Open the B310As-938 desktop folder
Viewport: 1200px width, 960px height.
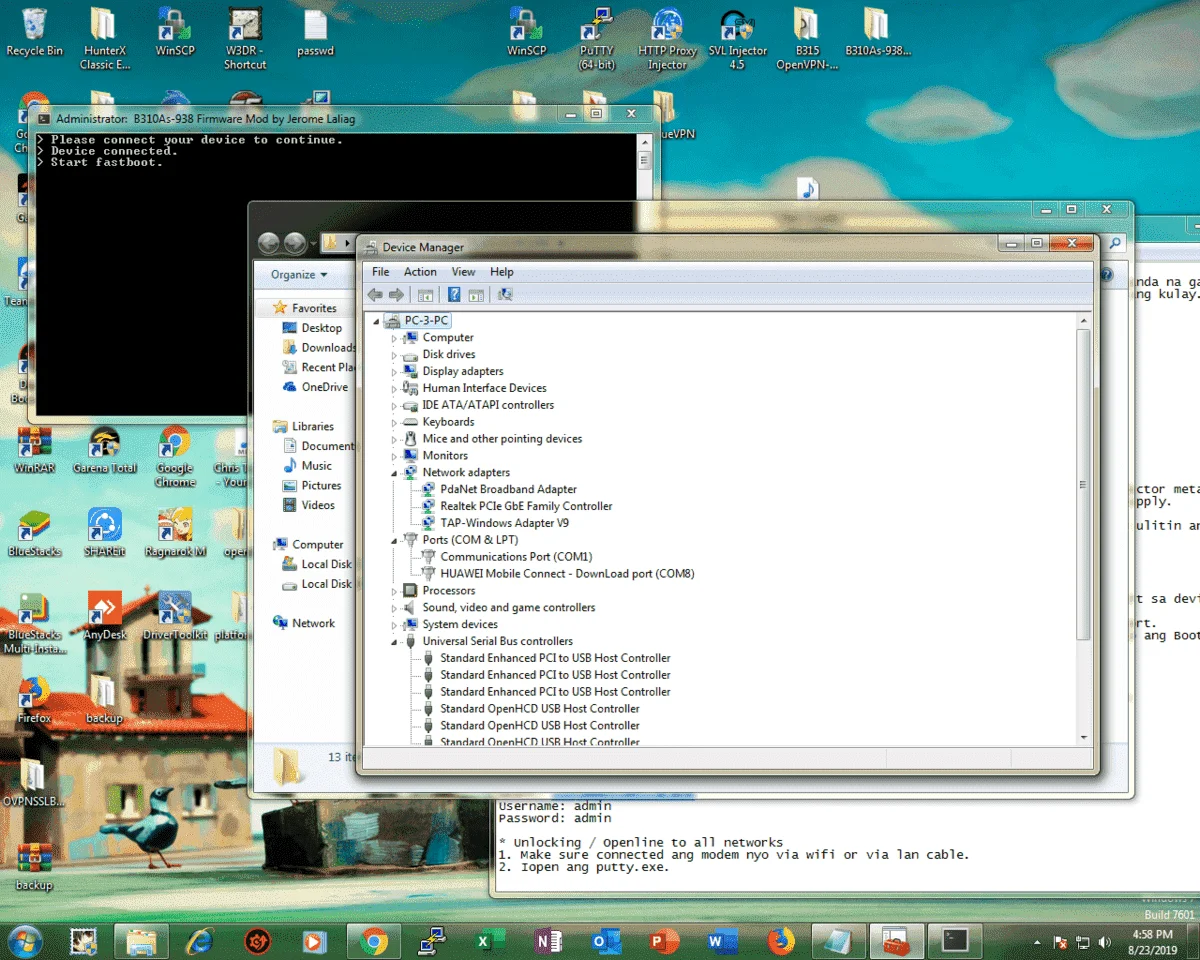(x=877, y=32)
